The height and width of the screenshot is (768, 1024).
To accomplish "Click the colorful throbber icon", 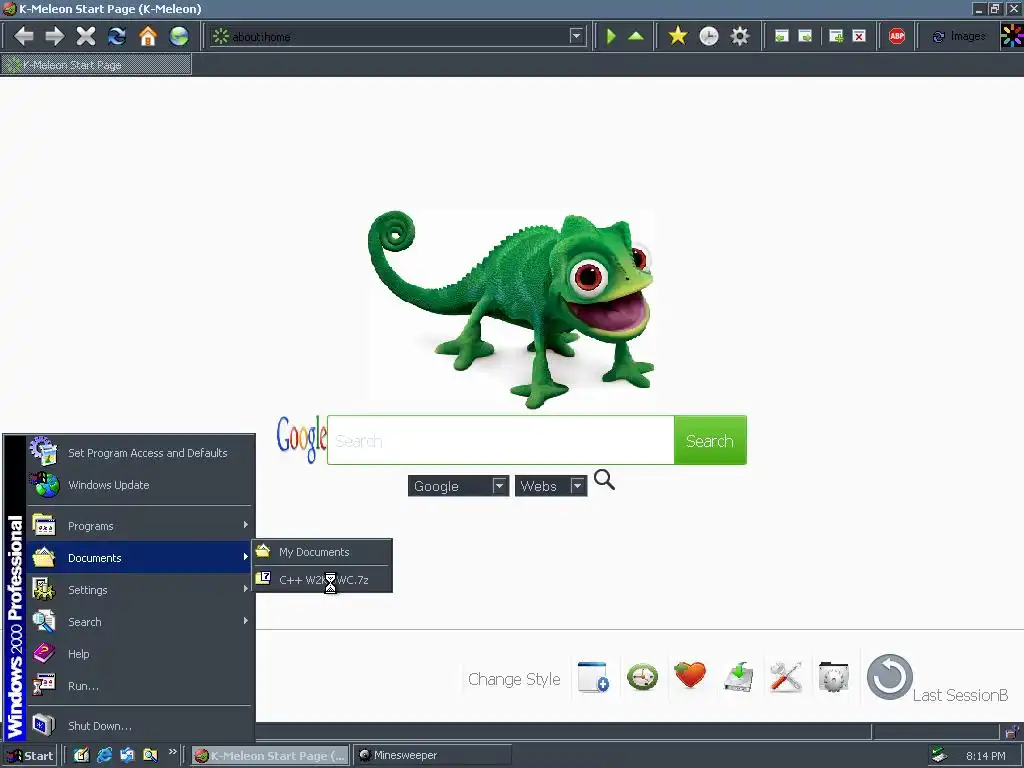I will (x=1012, y=36).
